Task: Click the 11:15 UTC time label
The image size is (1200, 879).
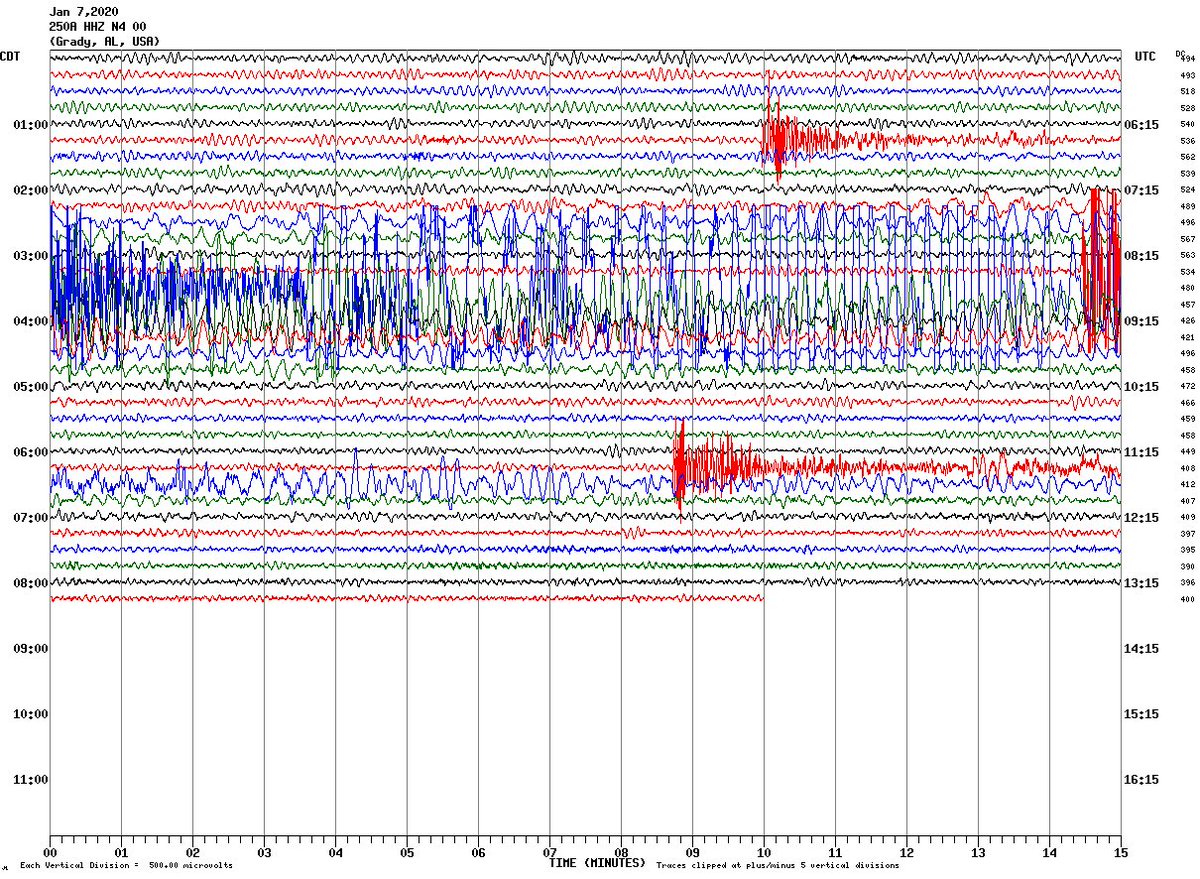Action: [x=1142, y=452]
